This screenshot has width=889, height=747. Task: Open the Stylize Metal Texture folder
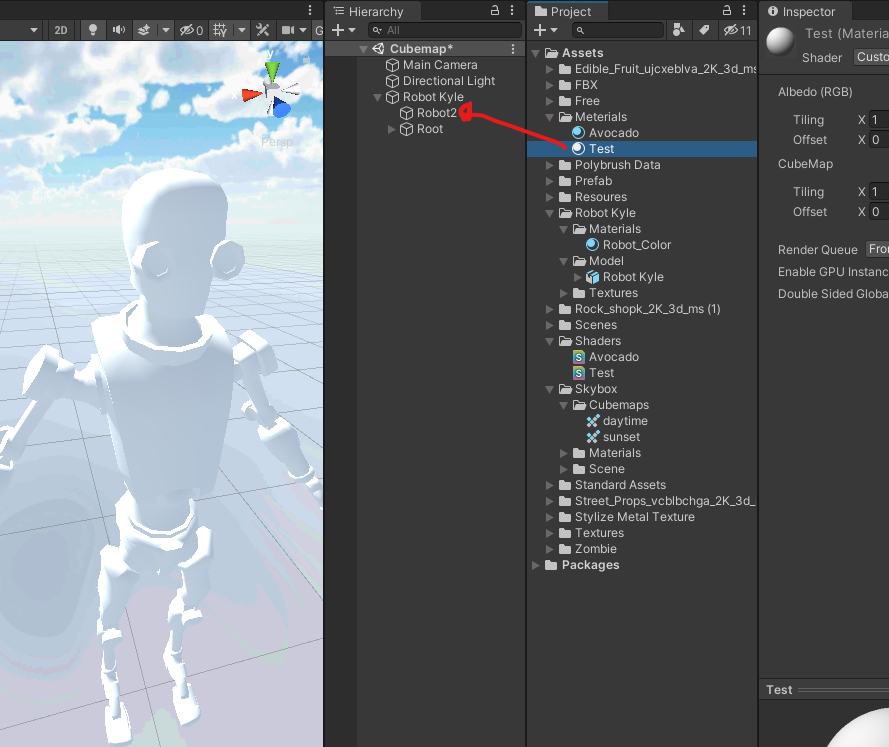[626, 517]
